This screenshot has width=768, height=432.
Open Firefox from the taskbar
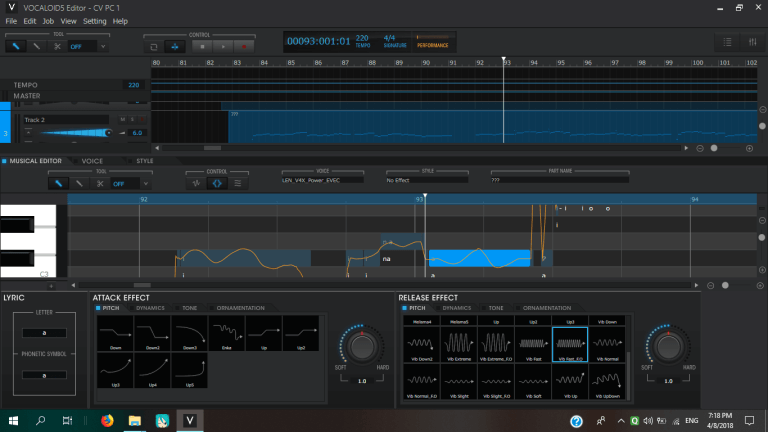tap(107, 421)
